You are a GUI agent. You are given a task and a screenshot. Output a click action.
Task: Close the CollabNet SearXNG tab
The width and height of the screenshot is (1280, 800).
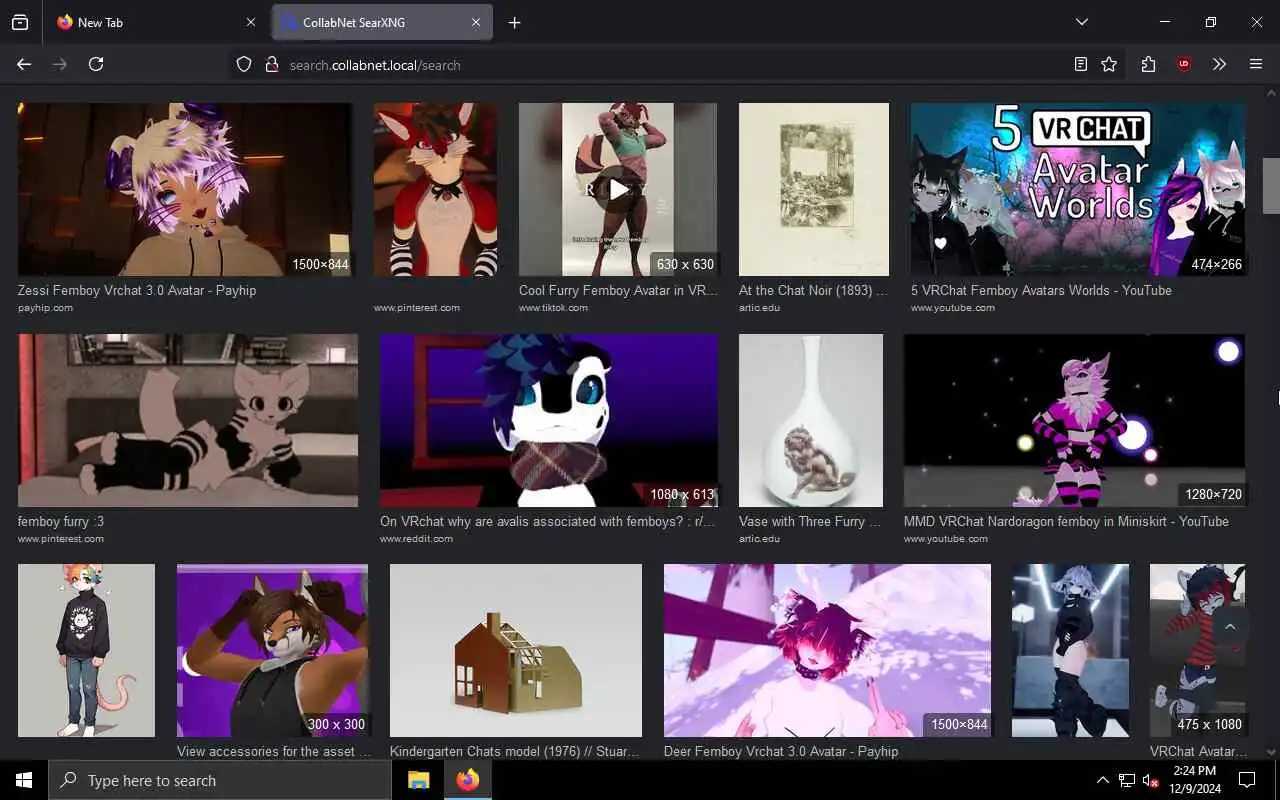click(x=476, y=22)
